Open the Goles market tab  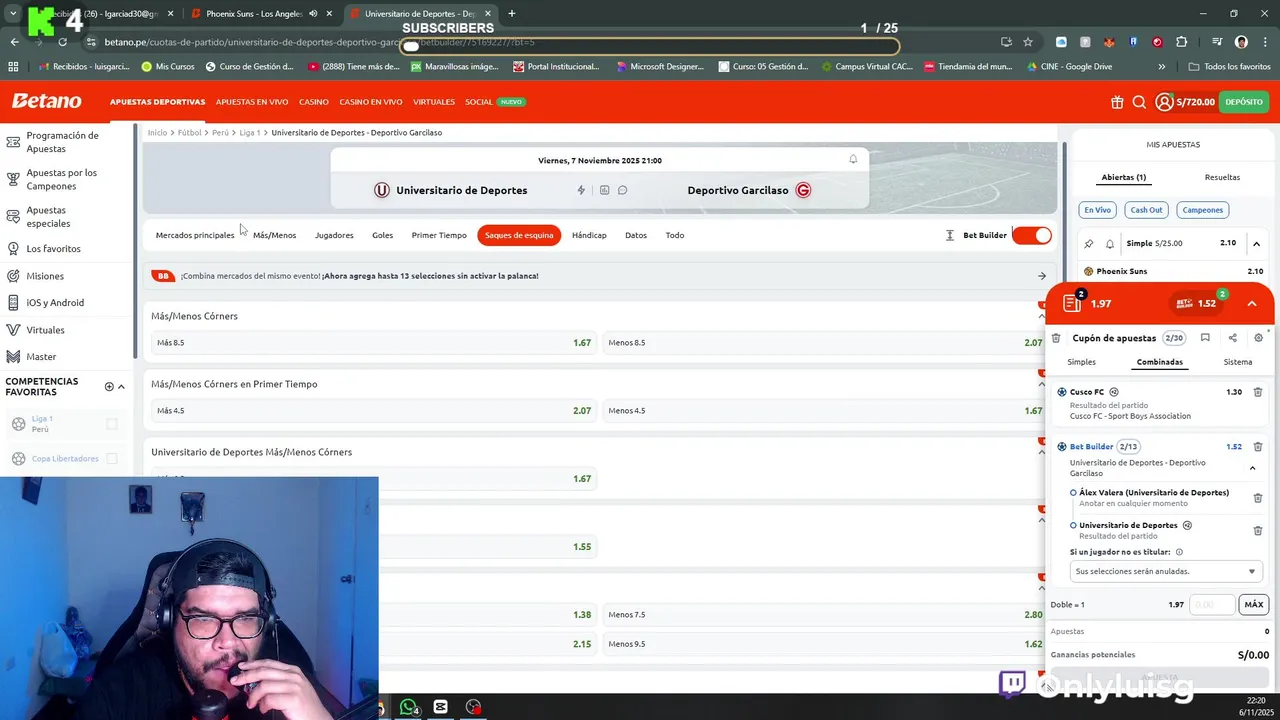click(x=382, y=235)
